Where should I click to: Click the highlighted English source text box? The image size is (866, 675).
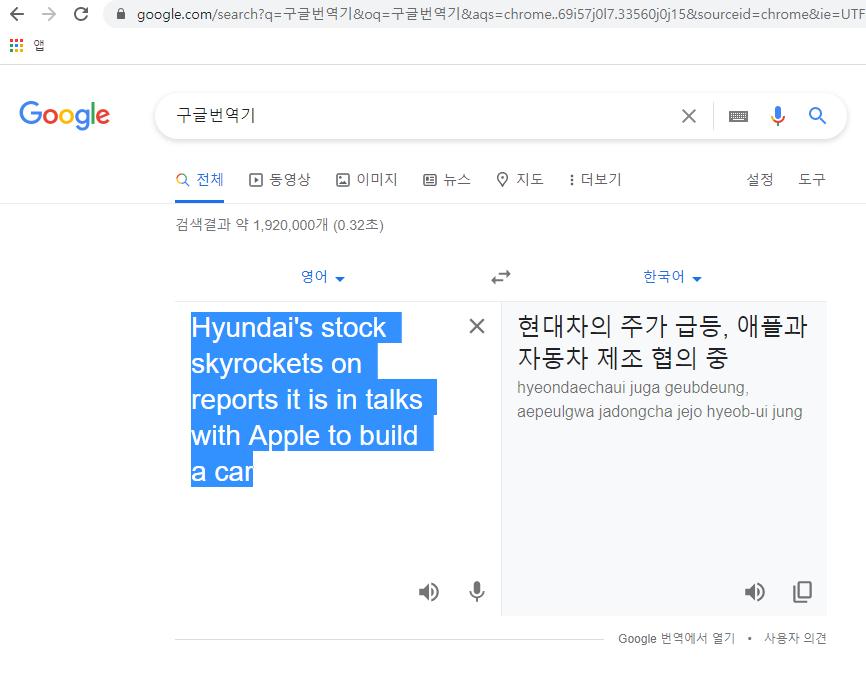pos(314,399)
